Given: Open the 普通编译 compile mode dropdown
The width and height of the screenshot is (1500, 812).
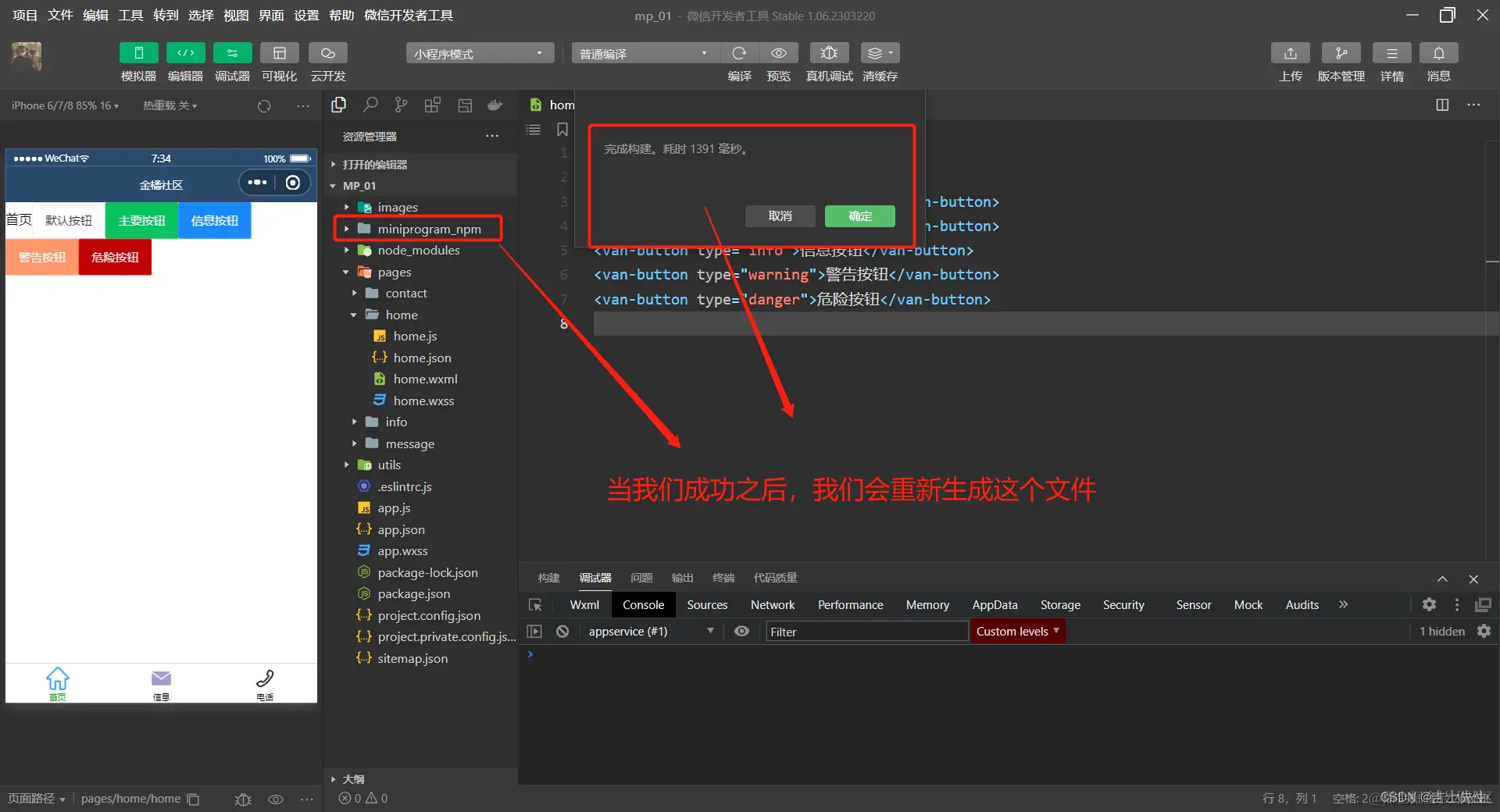Looking at the screenshot, I should (642, 52).
